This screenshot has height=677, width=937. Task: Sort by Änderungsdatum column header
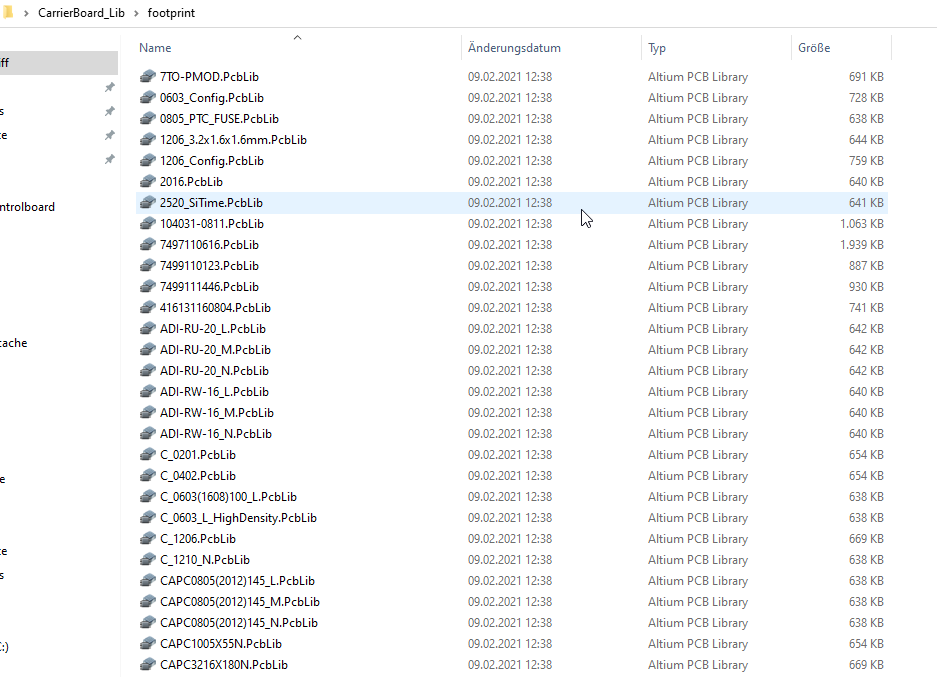click(514, 48)
